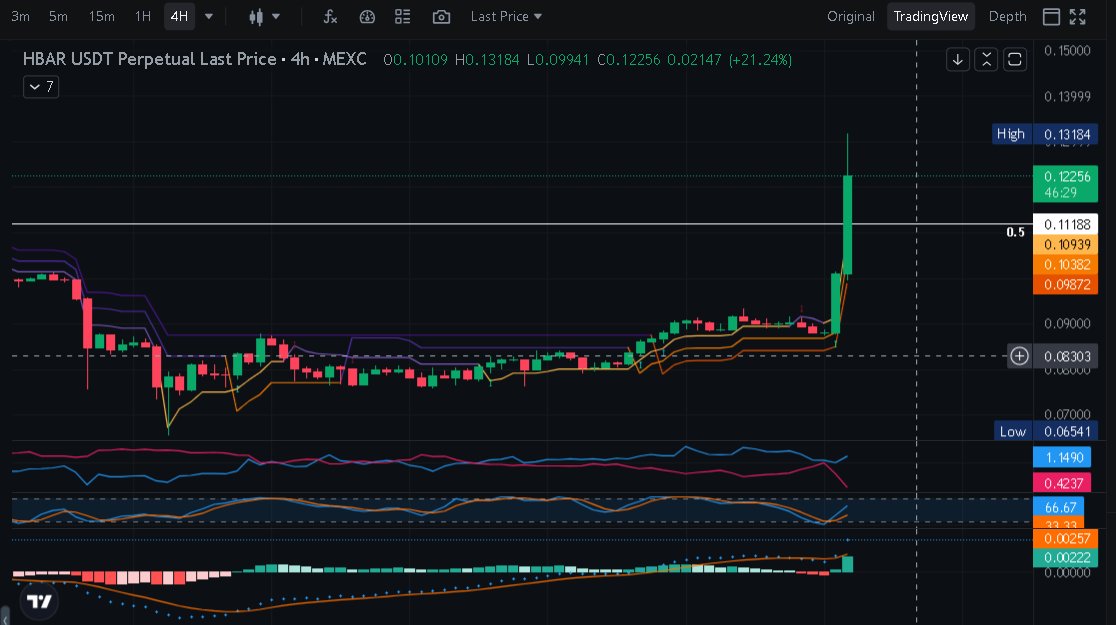Click the gauge-shaped indicator templates icon
The width and height of the screenshot is (1116, 625).
point(367,16)
